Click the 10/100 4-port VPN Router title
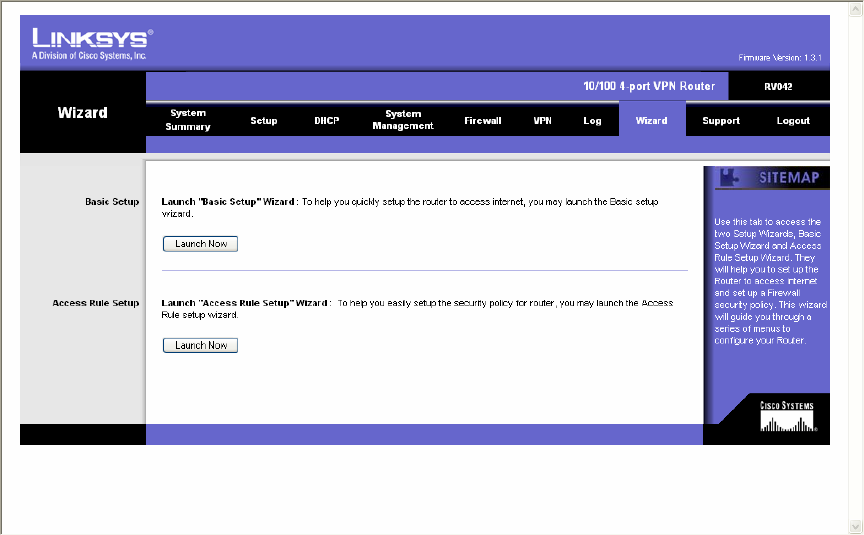The image size is (864, 535). (x=649, y=86)
